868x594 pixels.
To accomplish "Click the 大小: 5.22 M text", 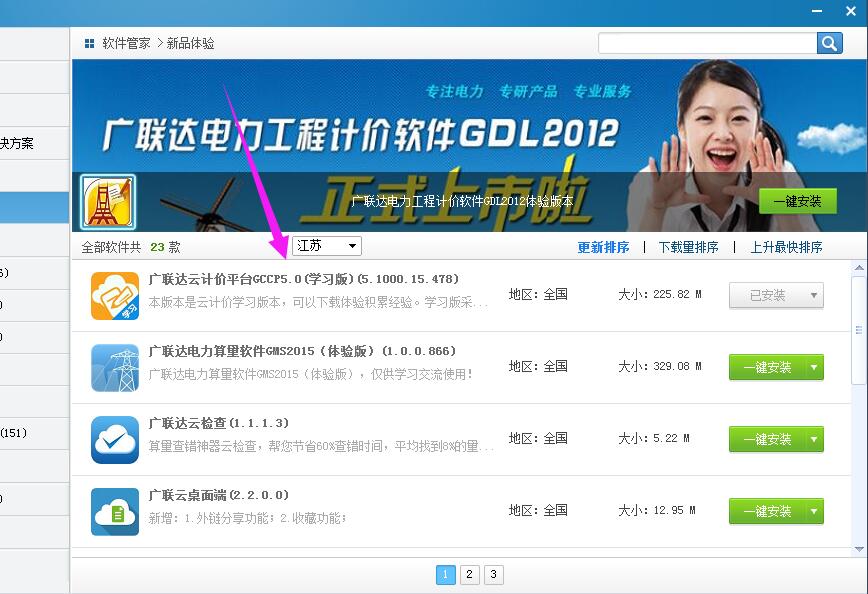I will [654, 438].
